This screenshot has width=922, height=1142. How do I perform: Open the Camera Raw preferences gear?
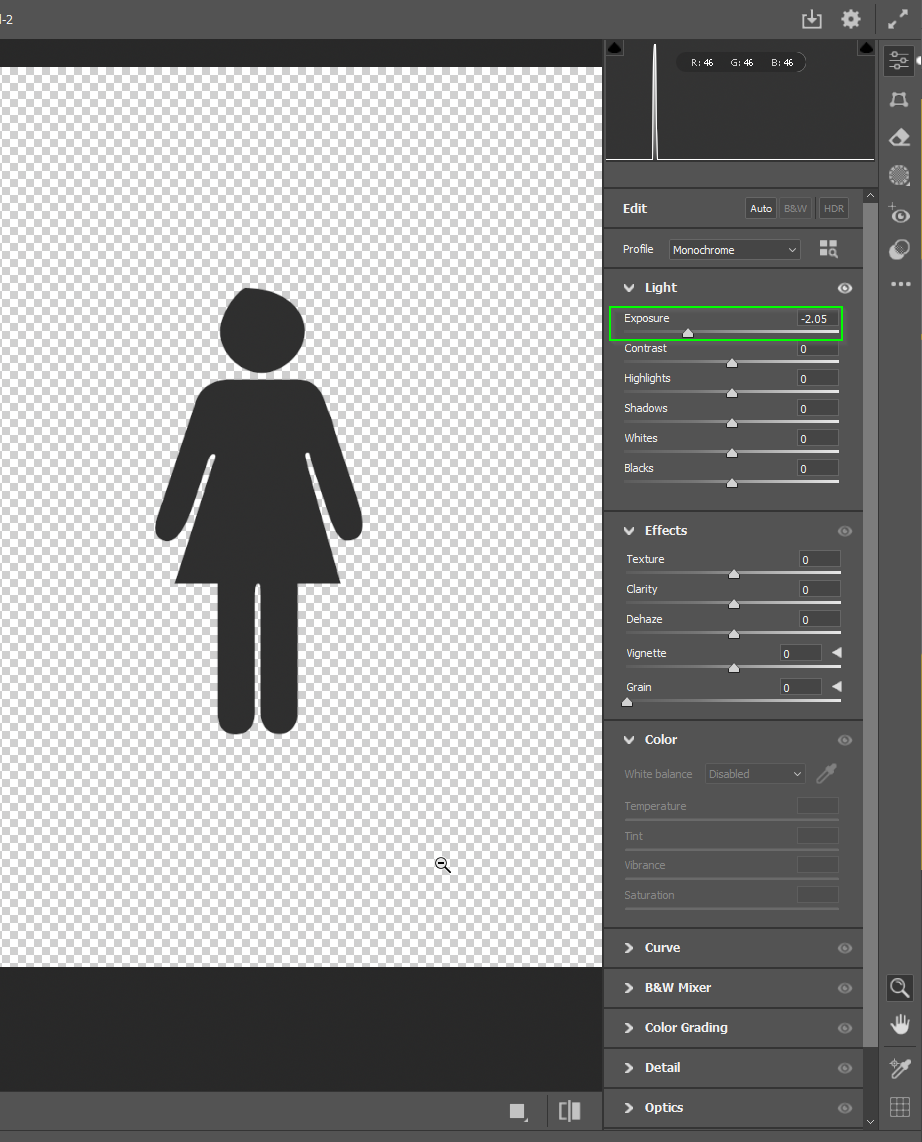coord(851,18)
